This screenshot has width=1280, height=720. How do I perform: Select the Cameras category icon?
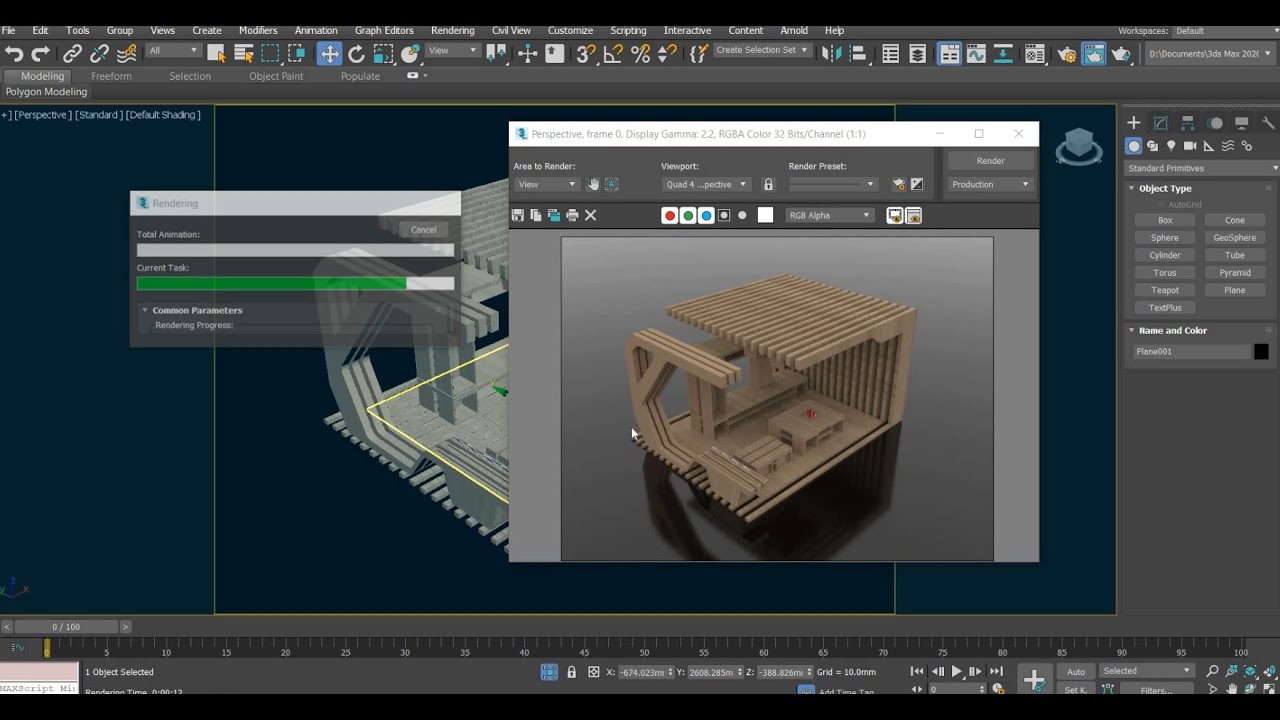pyautogui.click(x=1190, y=146)
